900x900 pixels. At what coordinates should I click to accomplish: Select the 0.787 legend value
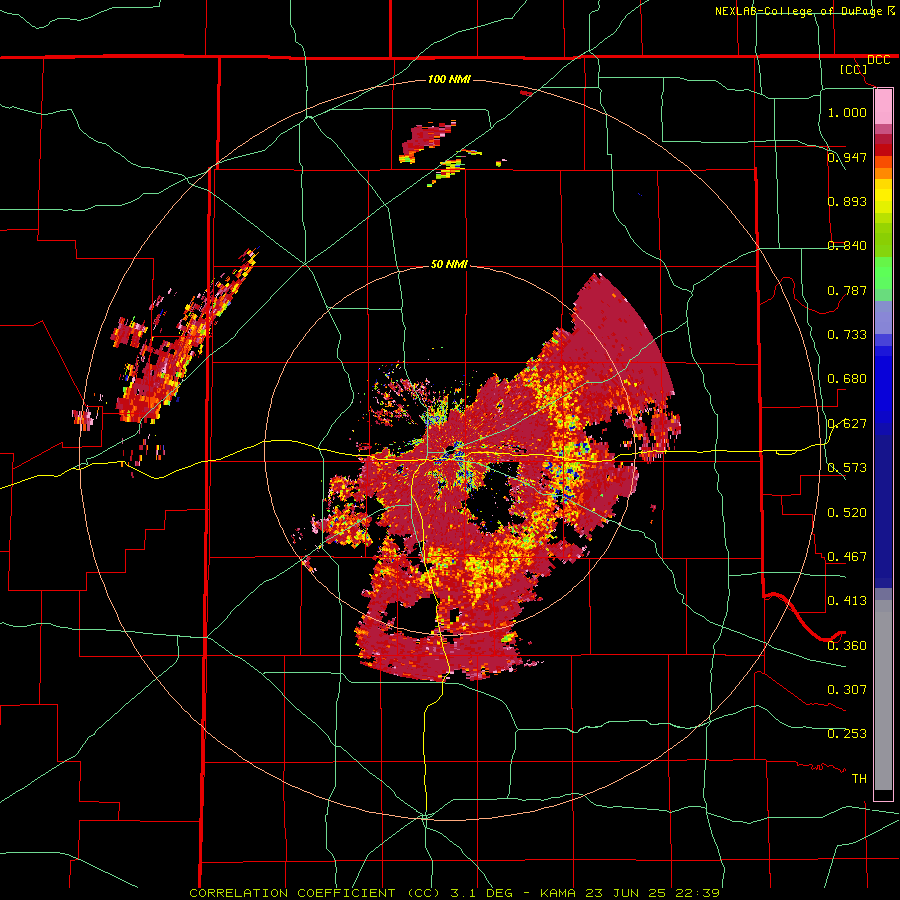[x=847, y=290]
